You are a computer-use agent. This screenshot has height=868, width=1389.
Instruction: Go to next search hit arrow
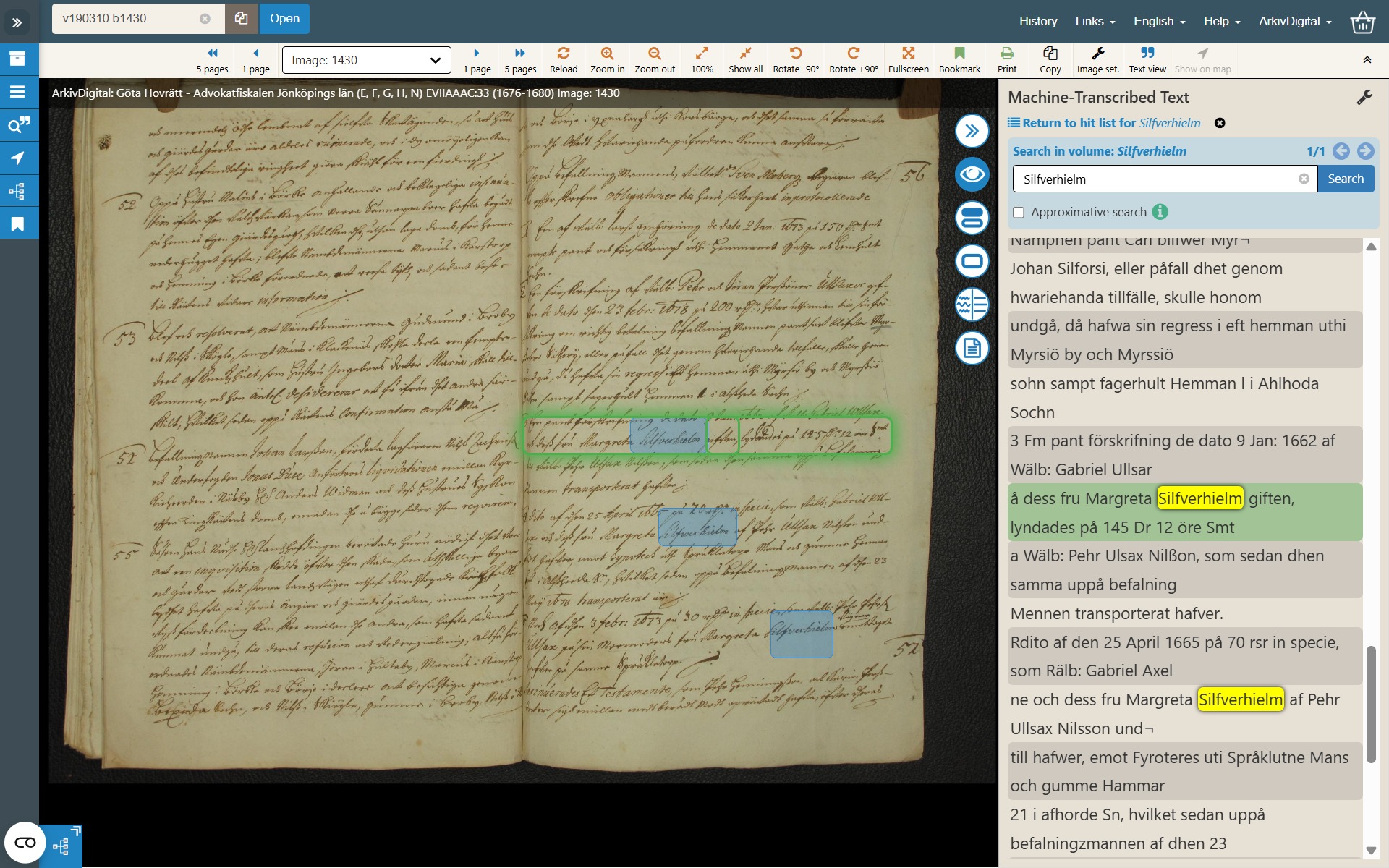pos(1365,151)
